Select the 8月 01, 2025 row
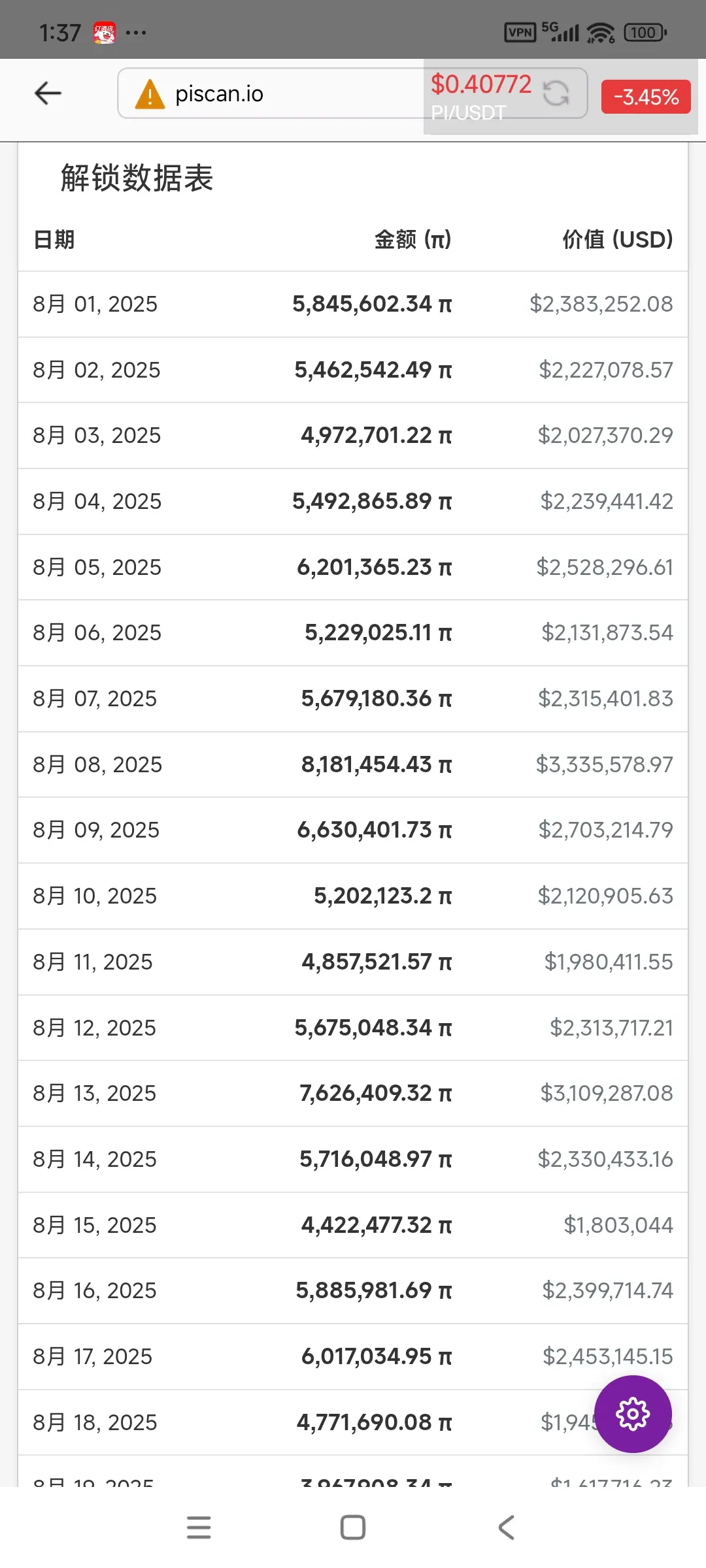This screenshot has width=706, height=1568. click(x=353, y=304)
